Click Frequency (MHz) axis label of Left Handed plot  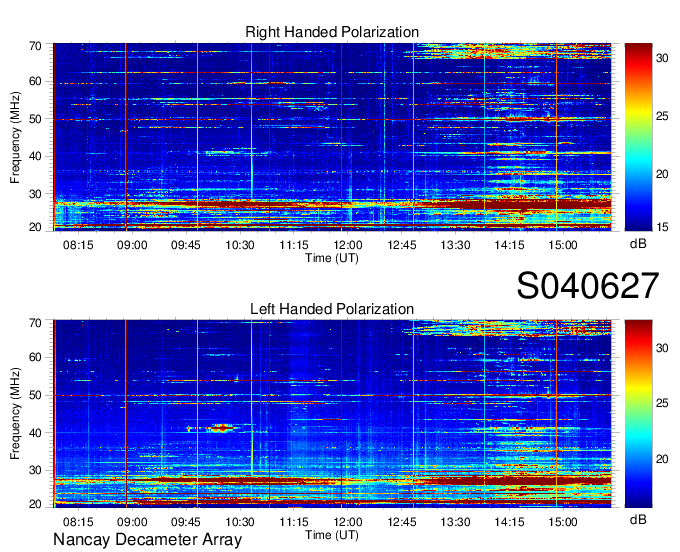point(15,414)
